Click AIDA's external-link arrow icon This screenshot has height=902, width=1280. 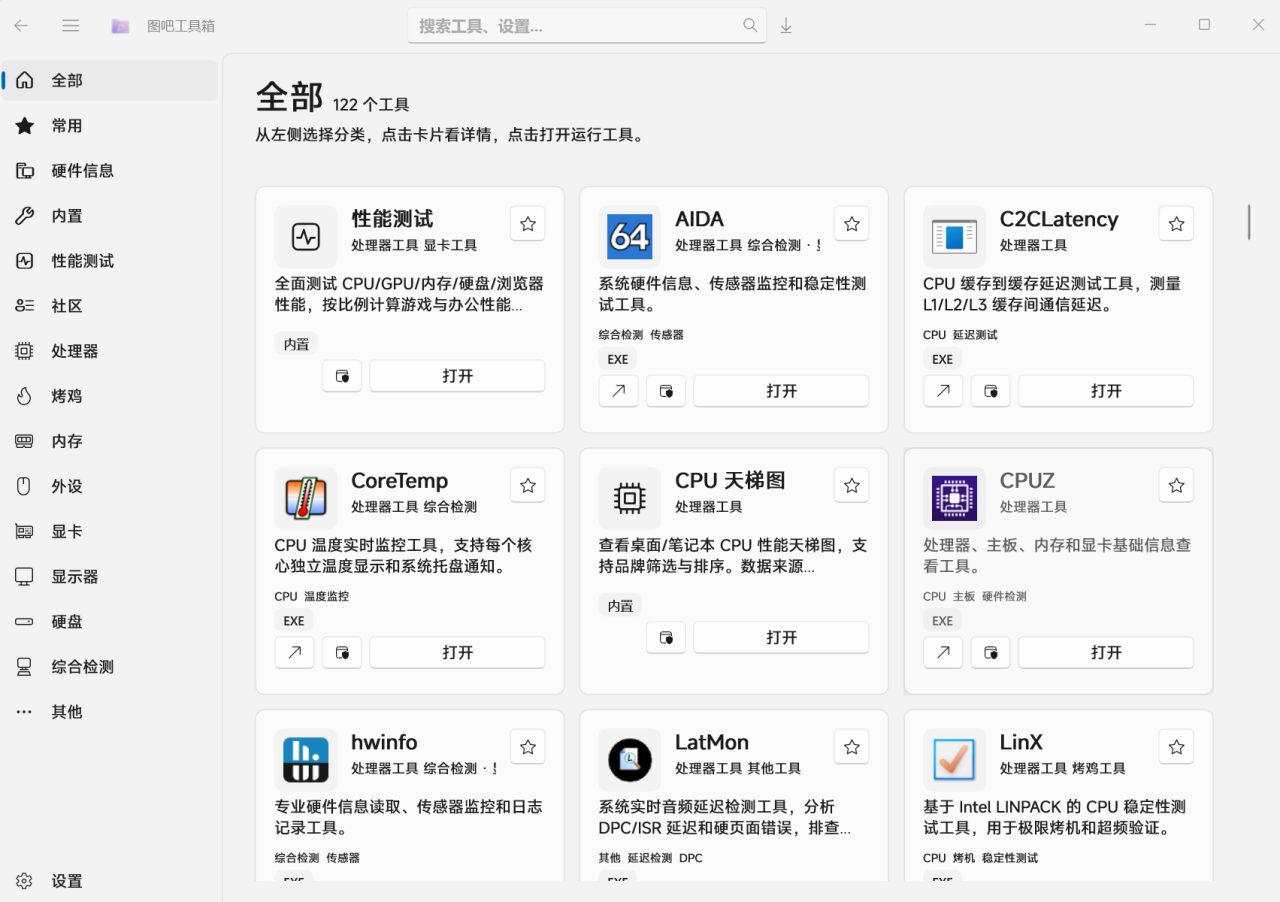point(618,391)
